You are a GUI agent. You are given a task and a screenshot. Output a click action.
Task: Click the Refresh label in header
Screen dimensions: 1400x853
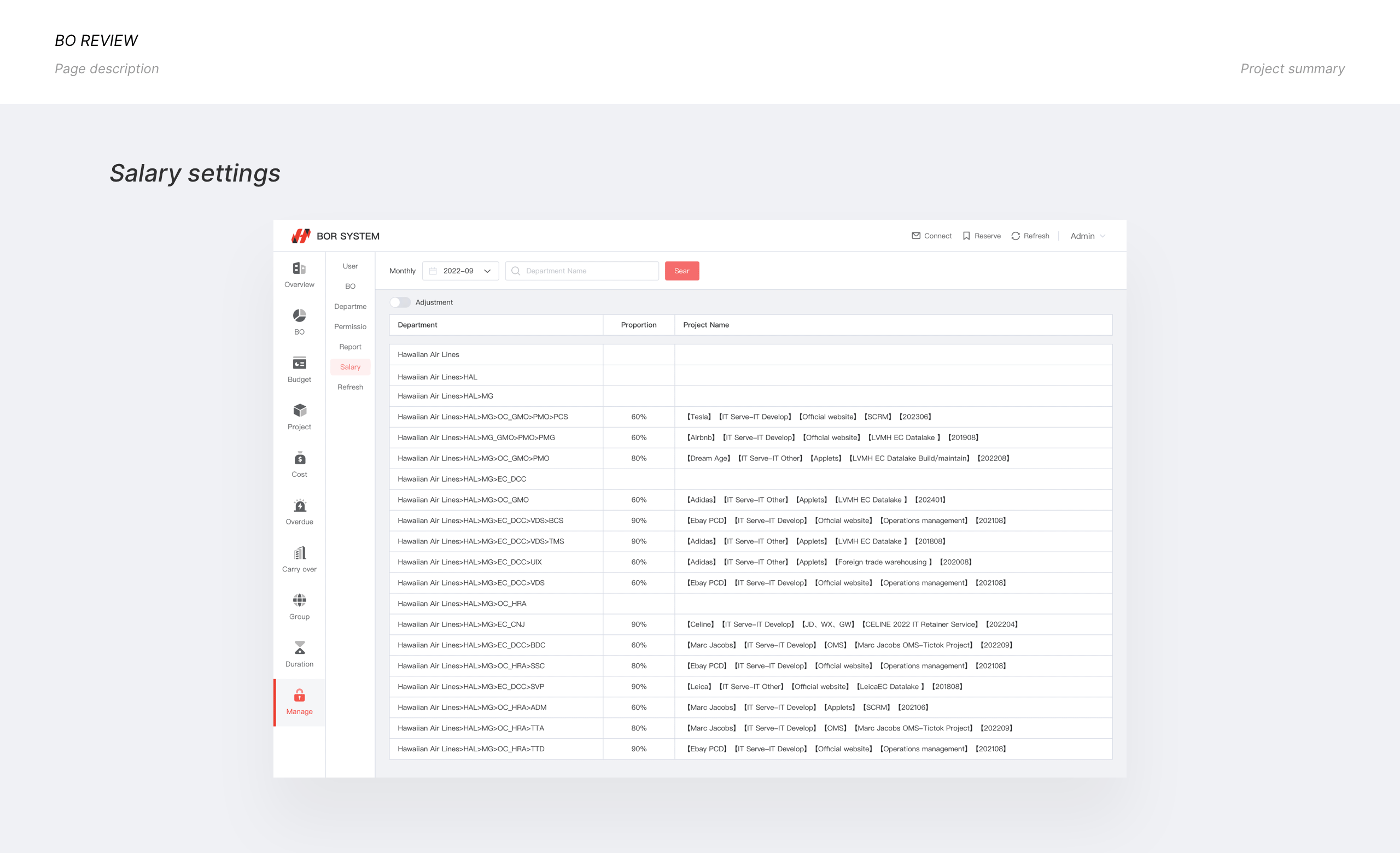pyautogui.click(x=1036, y=236)
